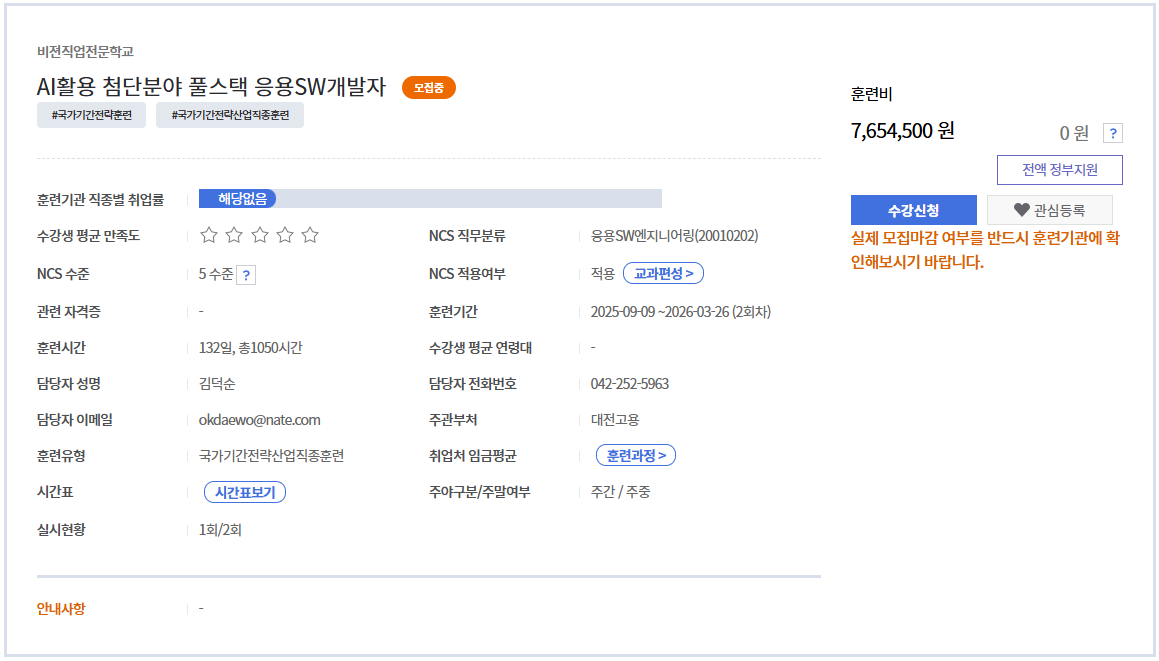1159x661 pixels.
Task: Click the fifth satisfaction rating star
Action: click(x=310, y=235)
